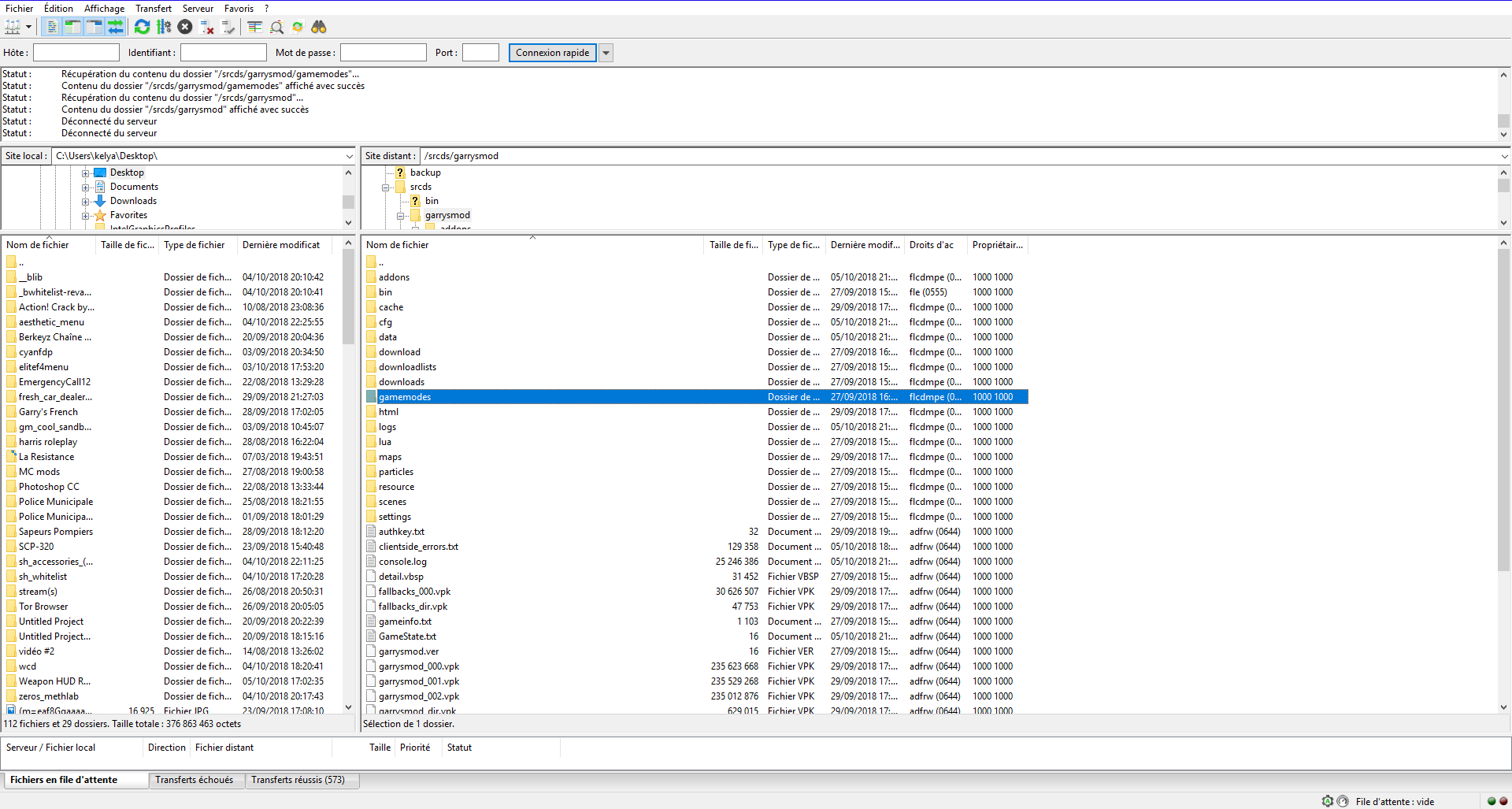Click the process transfer queue icon

coord(164,27)
